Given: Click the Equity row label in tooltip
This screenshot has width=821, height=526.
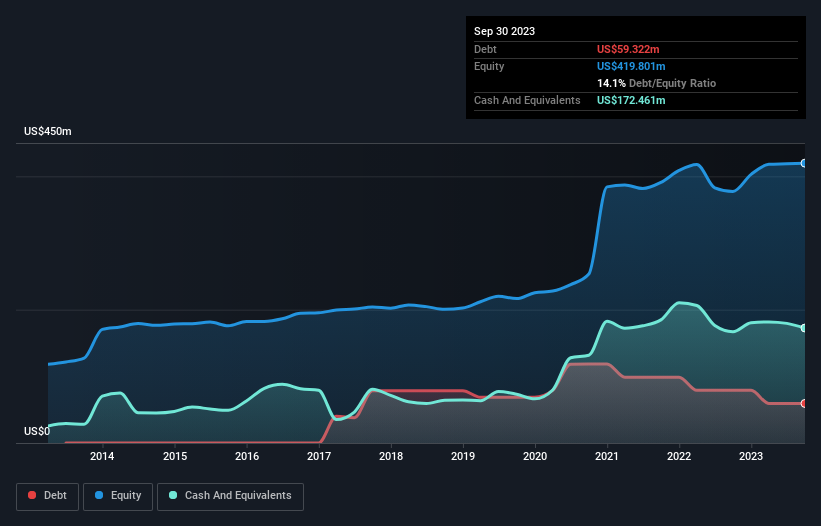Looking at the screenshot, I should (489, 66).
